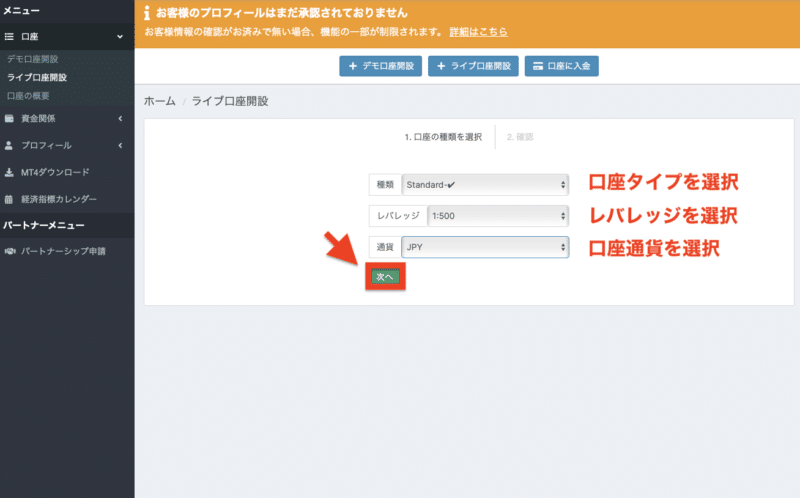Select step tab 2. 確認
The width and height of the screenshot is (800, 498).
[x=520, y=137]
